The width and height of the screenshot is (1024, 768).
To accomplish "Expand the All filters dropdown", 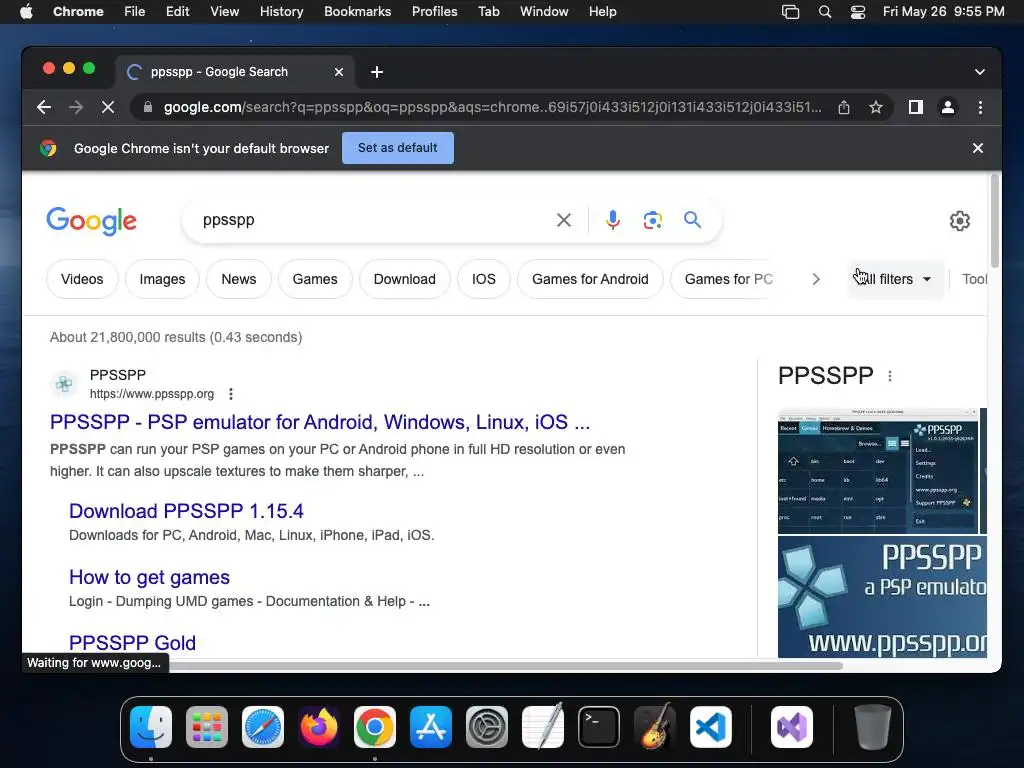I will point(895,280).
